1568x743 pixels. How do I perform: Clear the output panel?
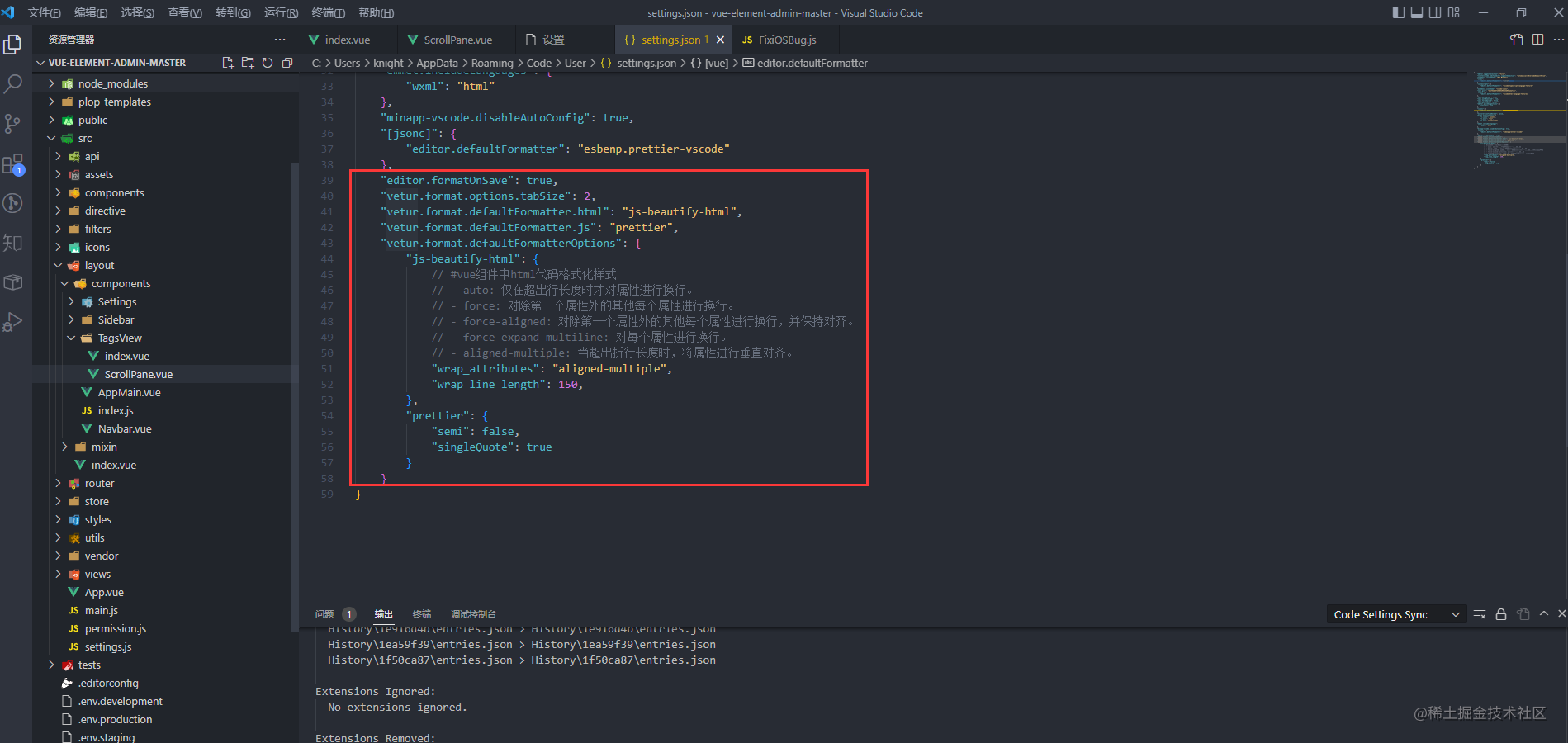coord(1480,614)
